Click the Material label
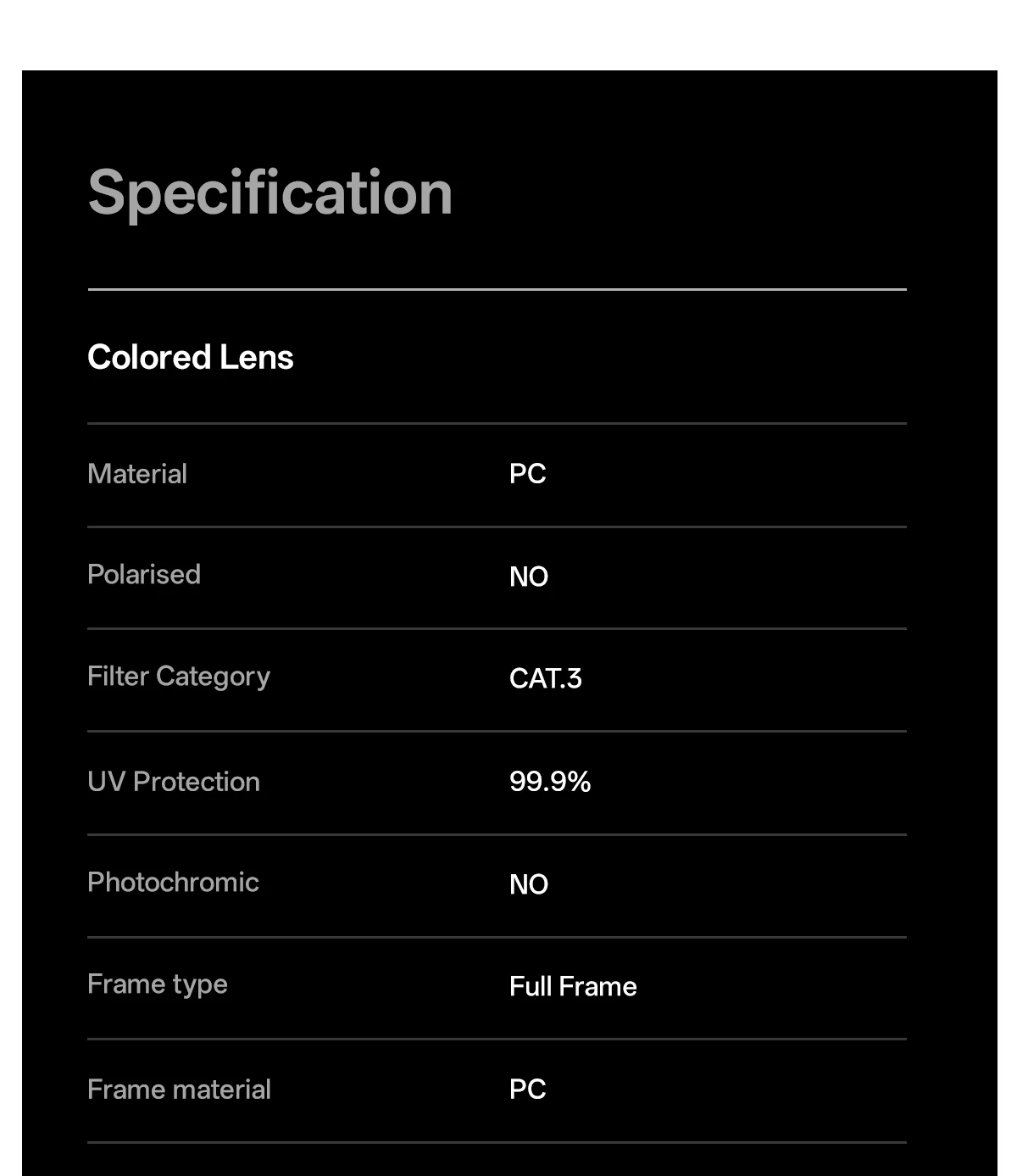The image size is (1017, 1176). 137,473
